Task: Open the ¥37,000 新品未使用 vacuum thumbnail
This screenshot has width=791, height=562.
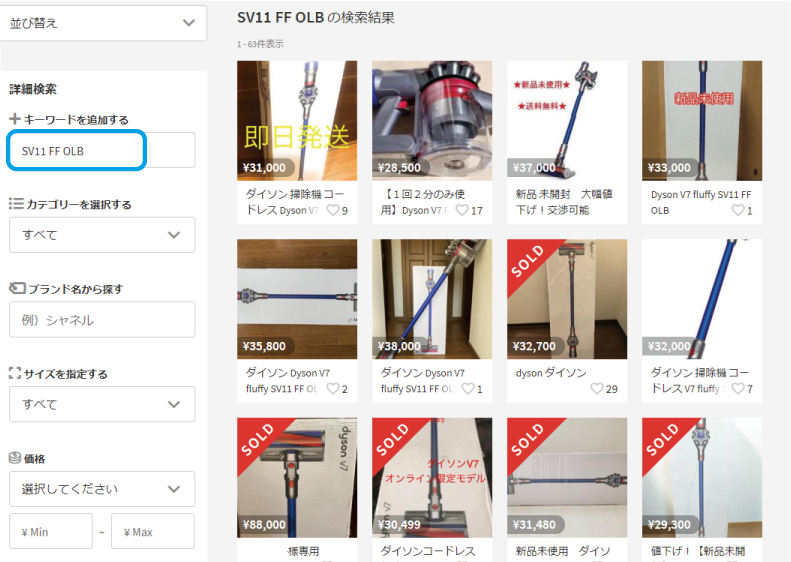Action: (567, 121)
